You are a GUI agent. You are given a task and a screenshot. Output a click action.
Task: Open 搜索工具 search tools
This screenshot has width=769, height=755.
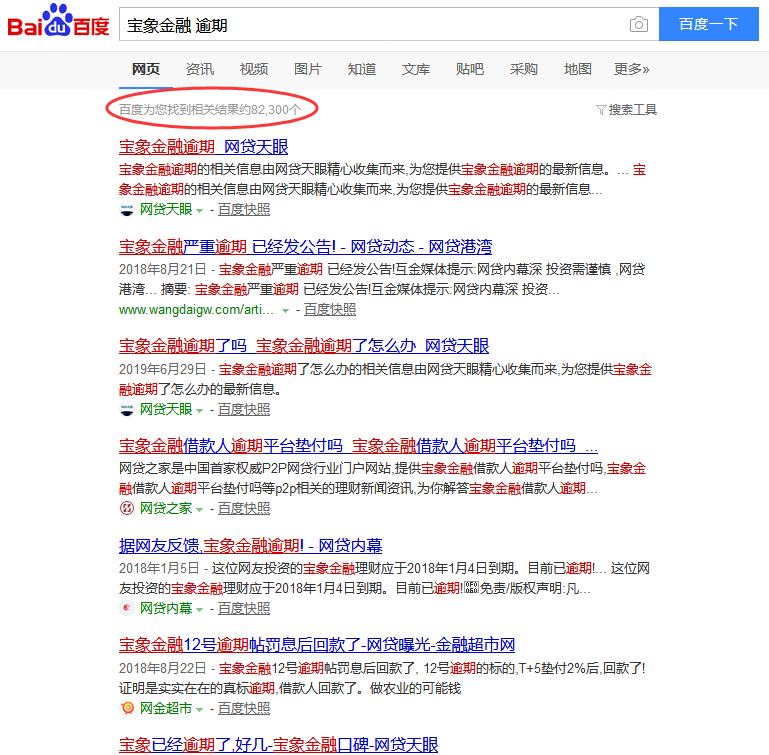[632, 109]
